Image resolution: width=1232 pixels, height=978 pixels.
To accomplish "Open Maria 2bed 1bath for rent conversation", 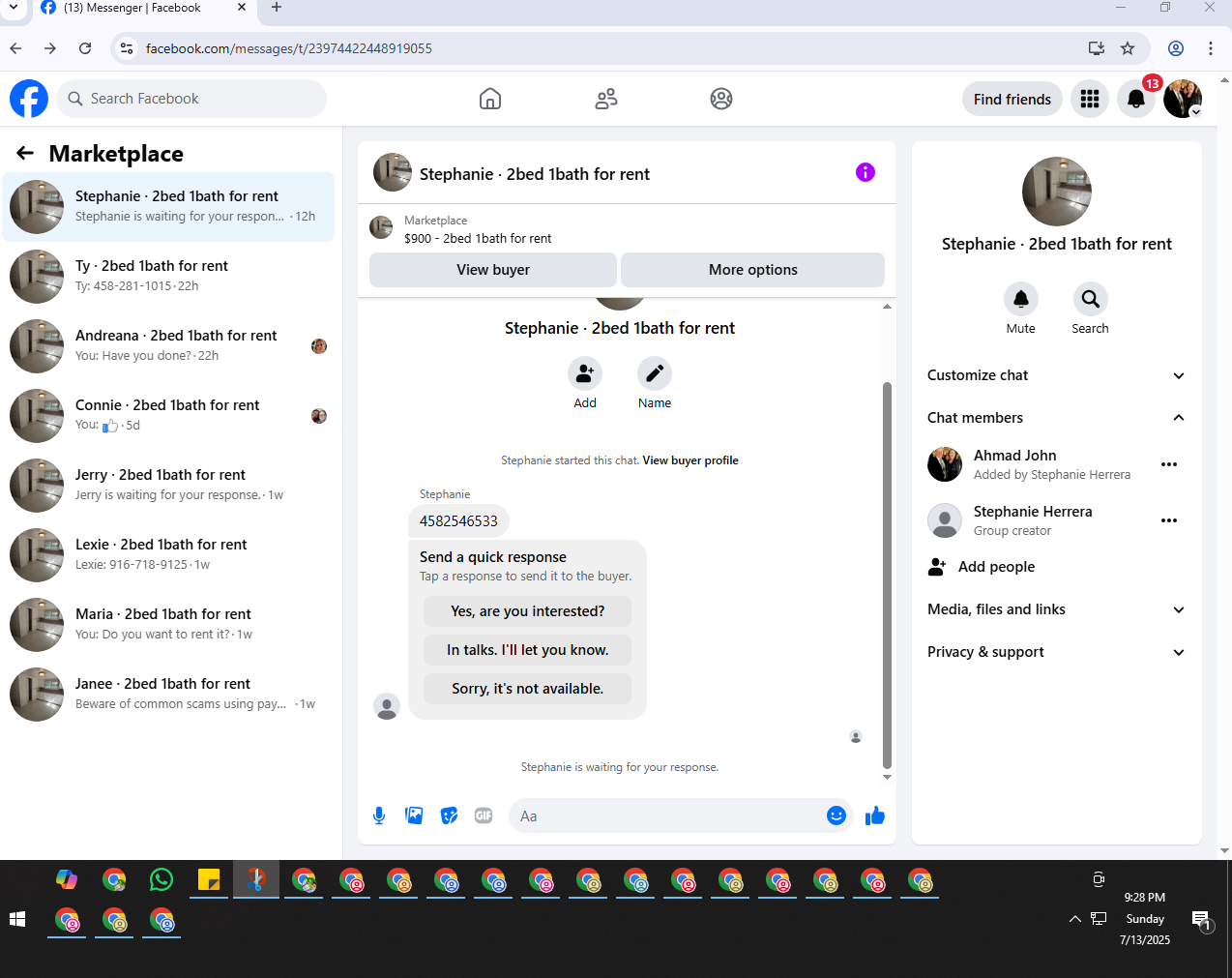I will (168, 625).
